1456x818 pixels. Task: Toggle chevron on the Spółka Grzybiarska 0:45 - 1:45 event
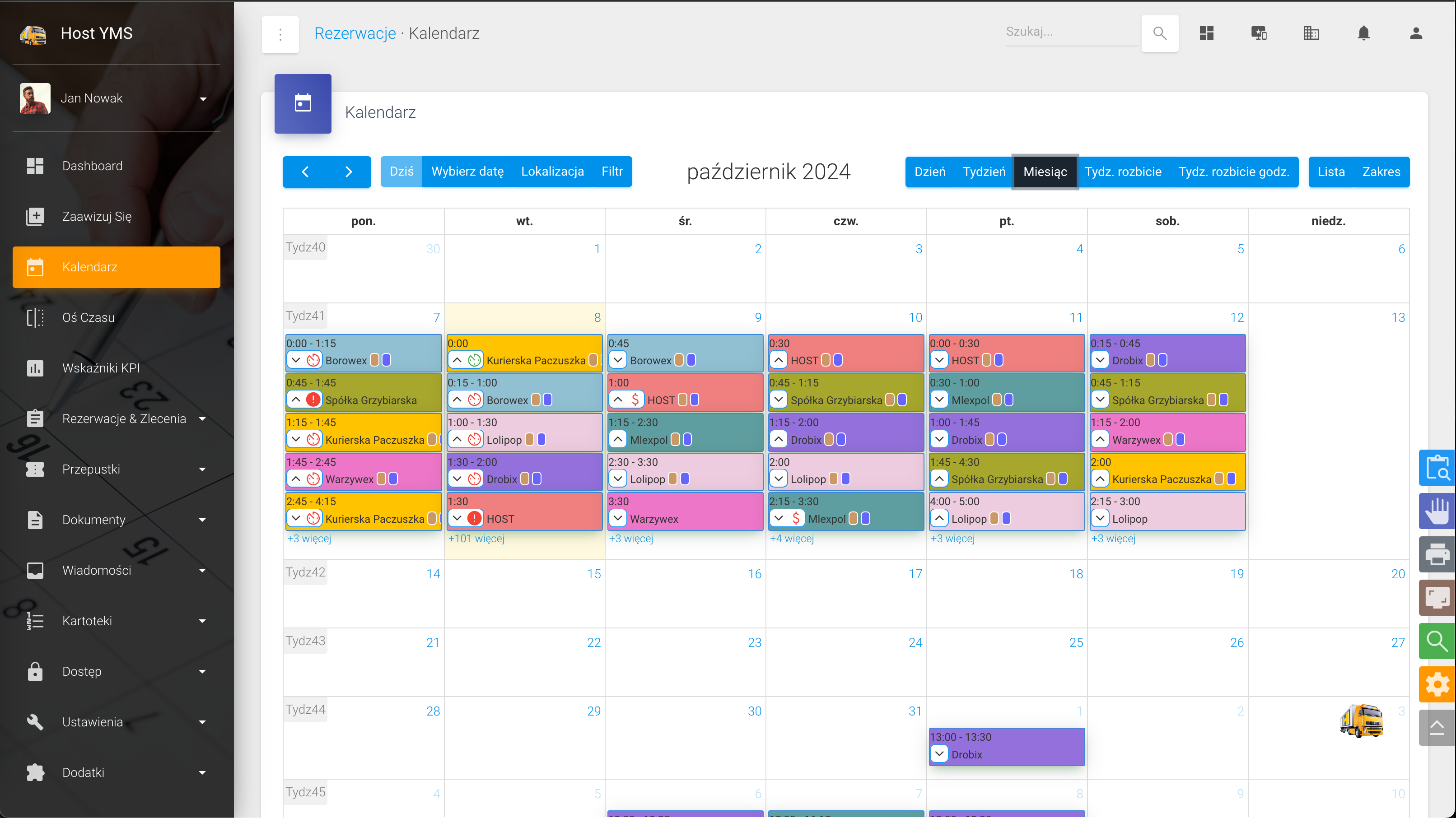click(x=296, y=400)
